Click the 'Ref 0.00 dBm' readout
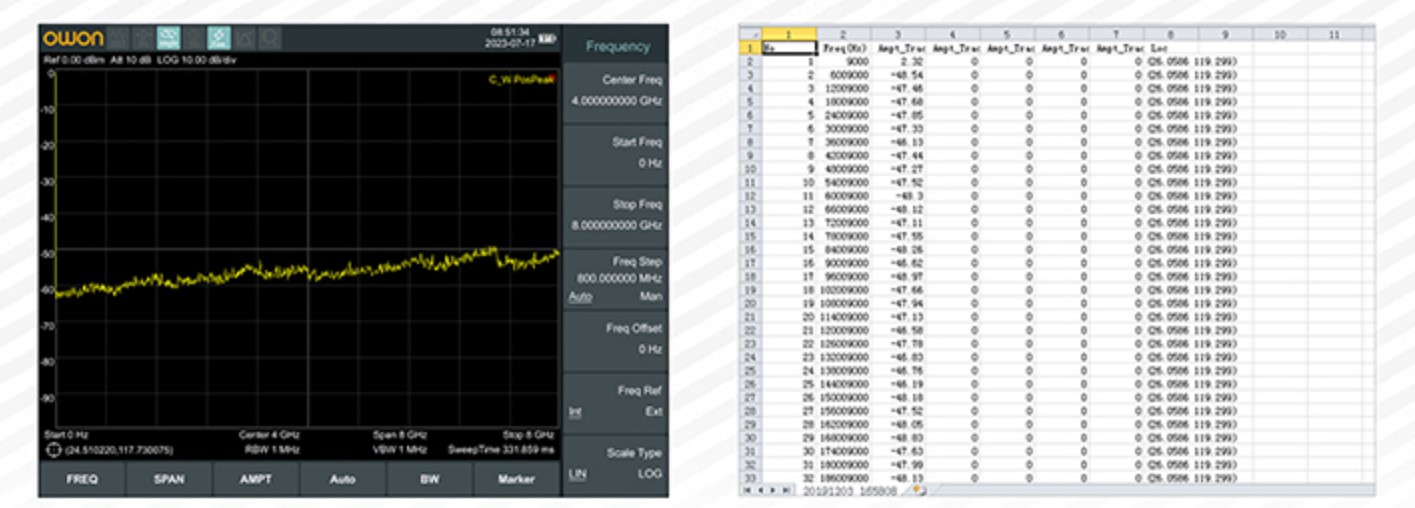 [74, 60]
